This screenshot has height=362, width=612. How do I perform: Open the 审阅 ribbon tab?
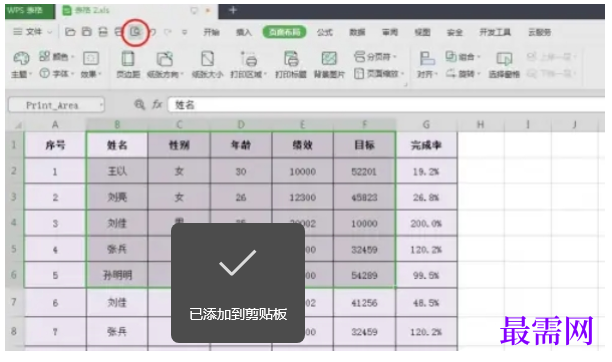(390, 32)
